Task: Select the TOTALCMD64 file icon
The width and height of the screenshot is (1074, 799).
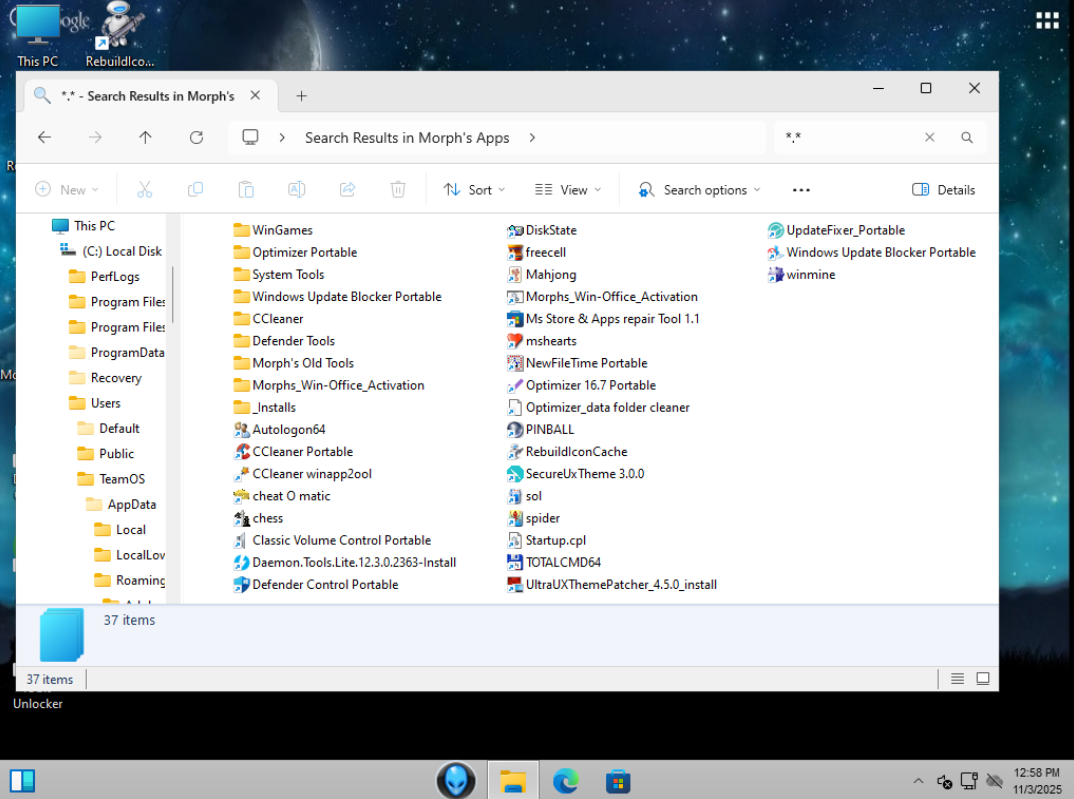Action: point(515,562)
